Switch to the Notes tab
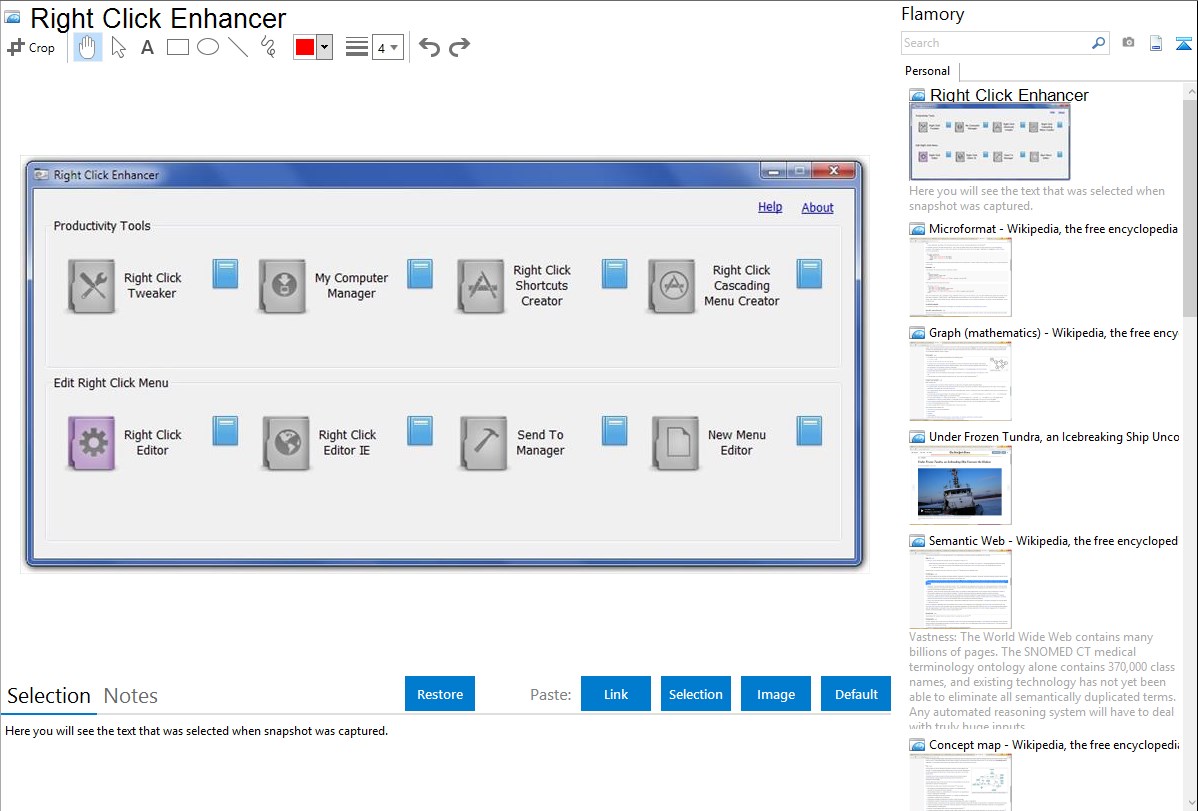Image resolution: width=1198 pixels, height=811 pixels. 131,696
